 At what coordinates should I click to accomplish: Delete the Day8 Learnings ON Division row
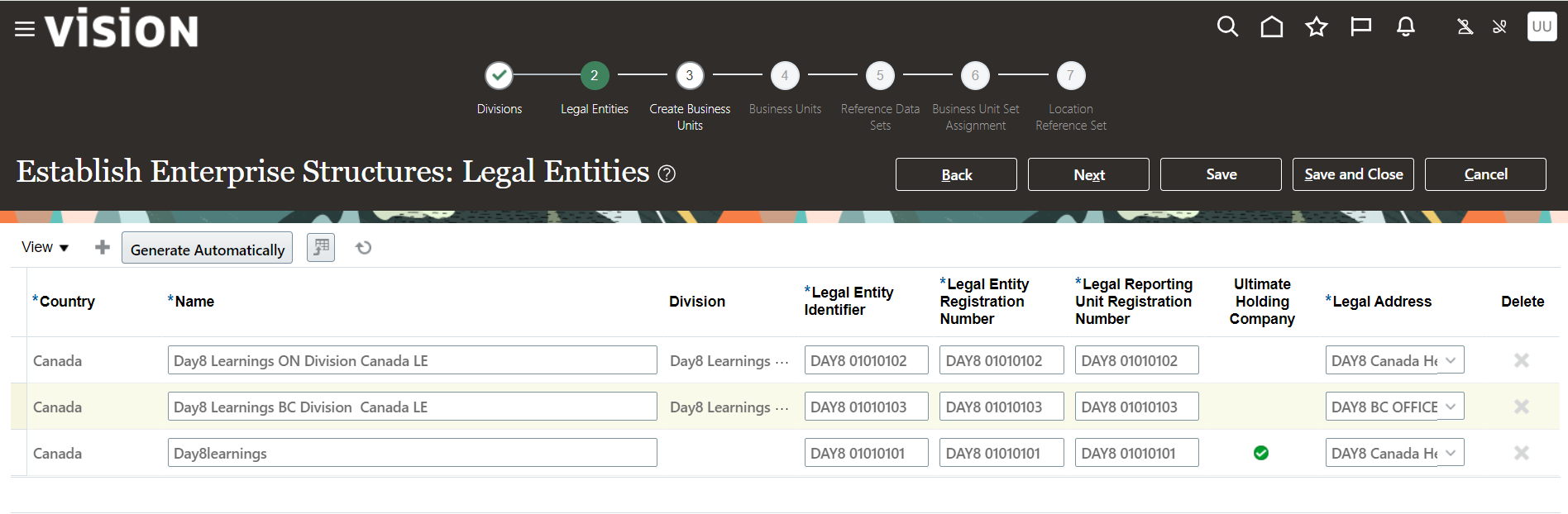[x=1521, y=360]
